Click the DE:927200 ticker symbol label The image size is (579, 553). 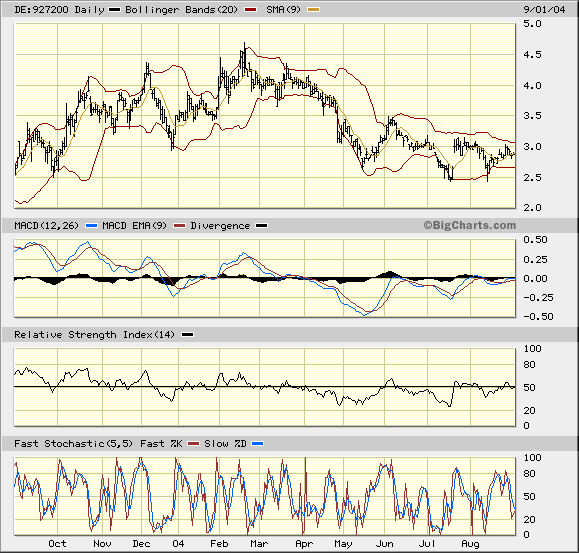41,10
